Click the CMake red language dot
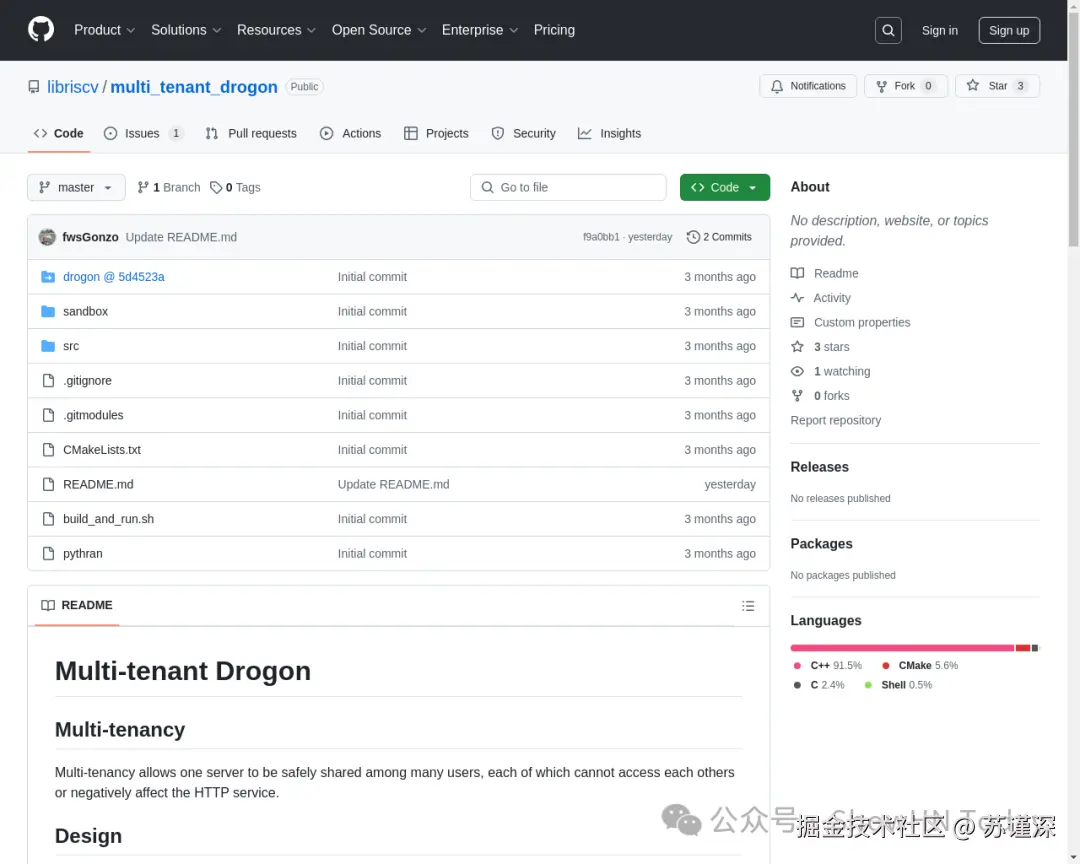The width and height of the screenshot is (1080, 864). coord(886,666)
